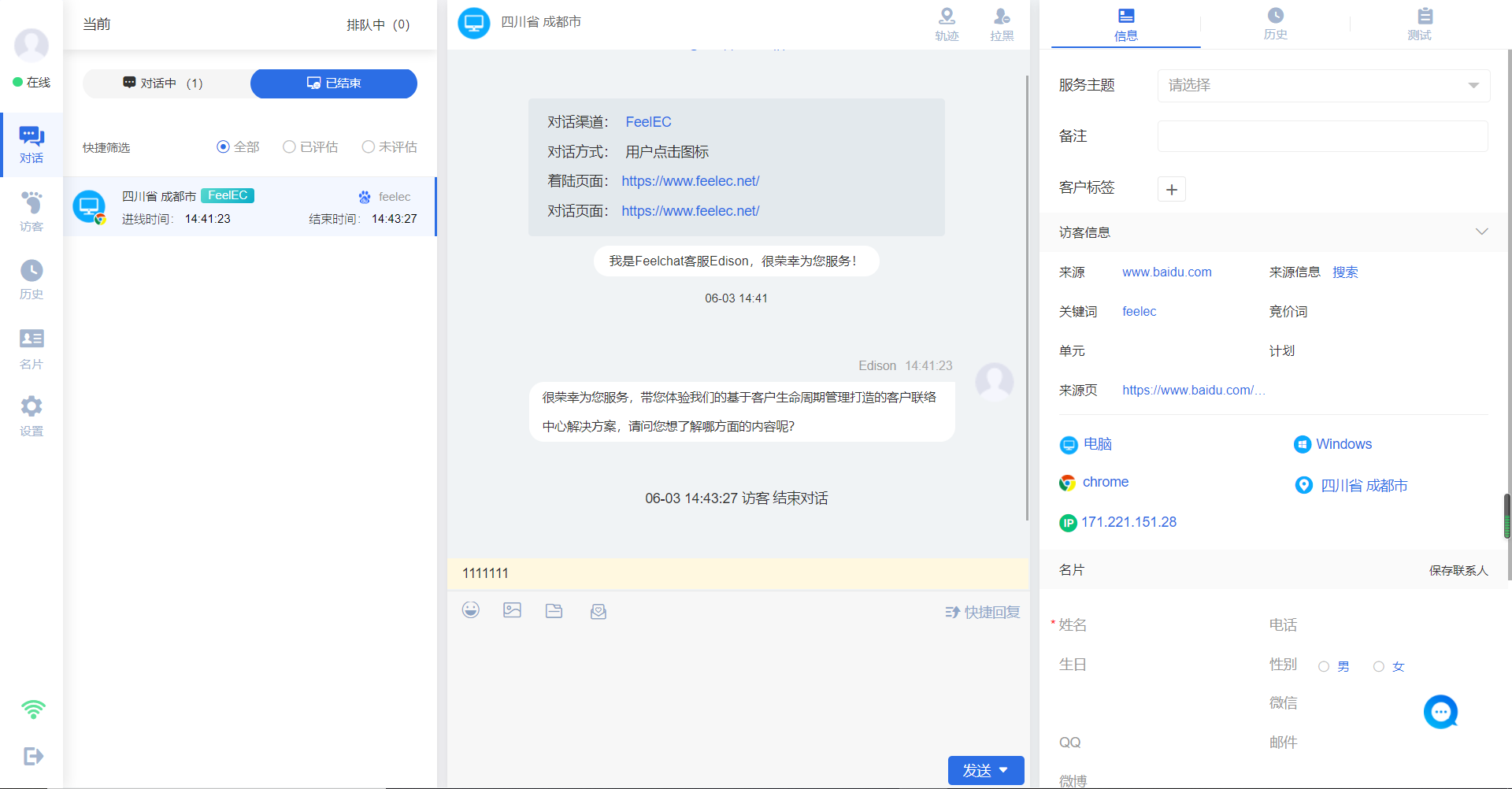This screenshot has width=1512, height=789.
Task: Select the 未评估 filter radio button
Action: click(368, 147)
